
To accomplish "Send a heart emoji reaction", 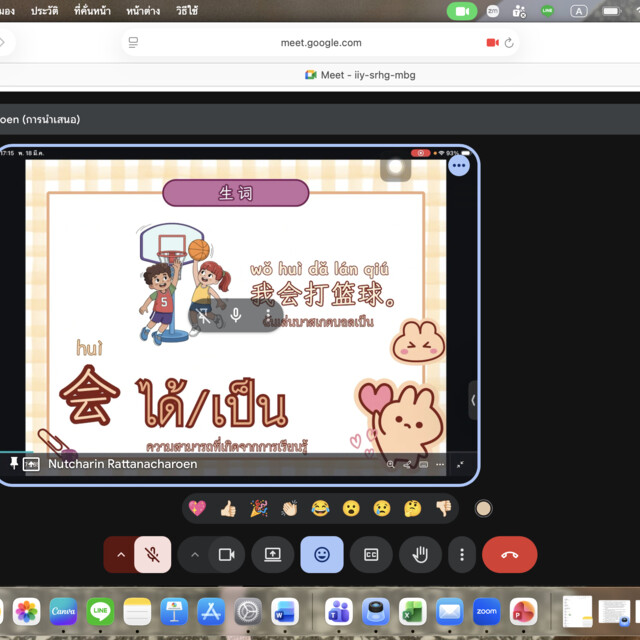I will [x=197, y=508].
